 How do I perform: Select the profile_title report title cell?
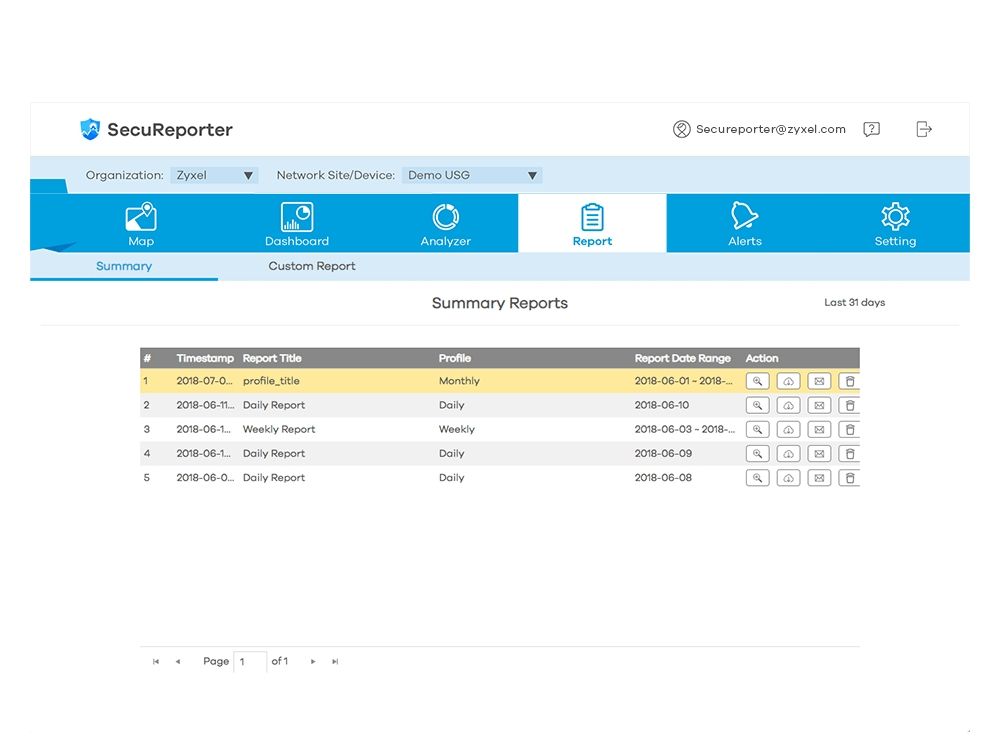coord(271,381)
